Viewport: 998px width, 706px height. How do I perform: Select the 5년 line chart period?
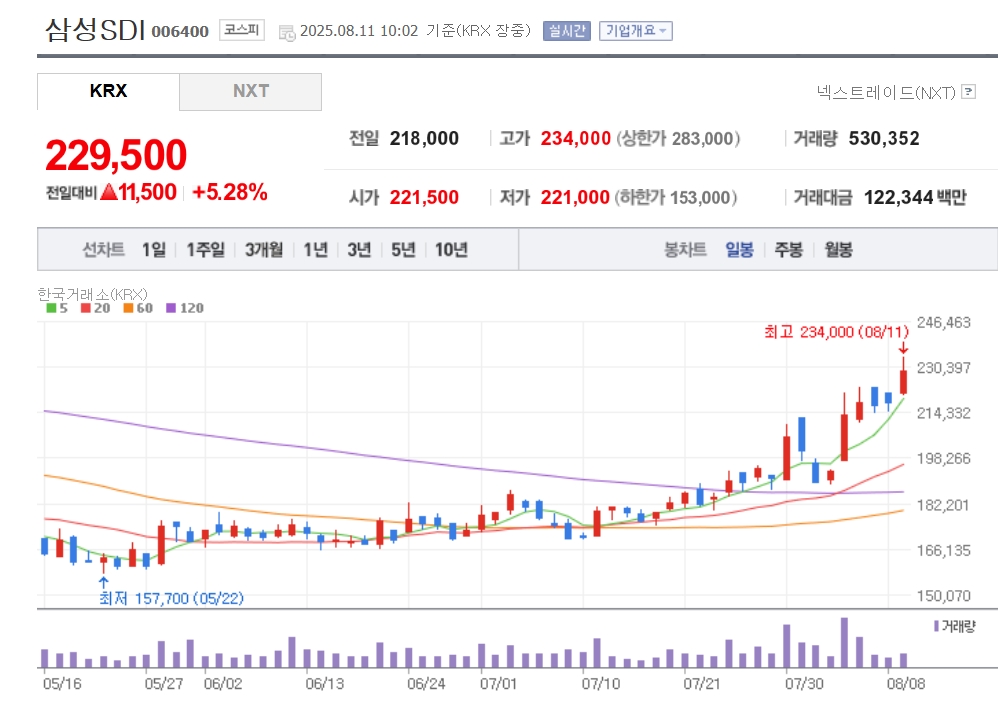point(403,250)
